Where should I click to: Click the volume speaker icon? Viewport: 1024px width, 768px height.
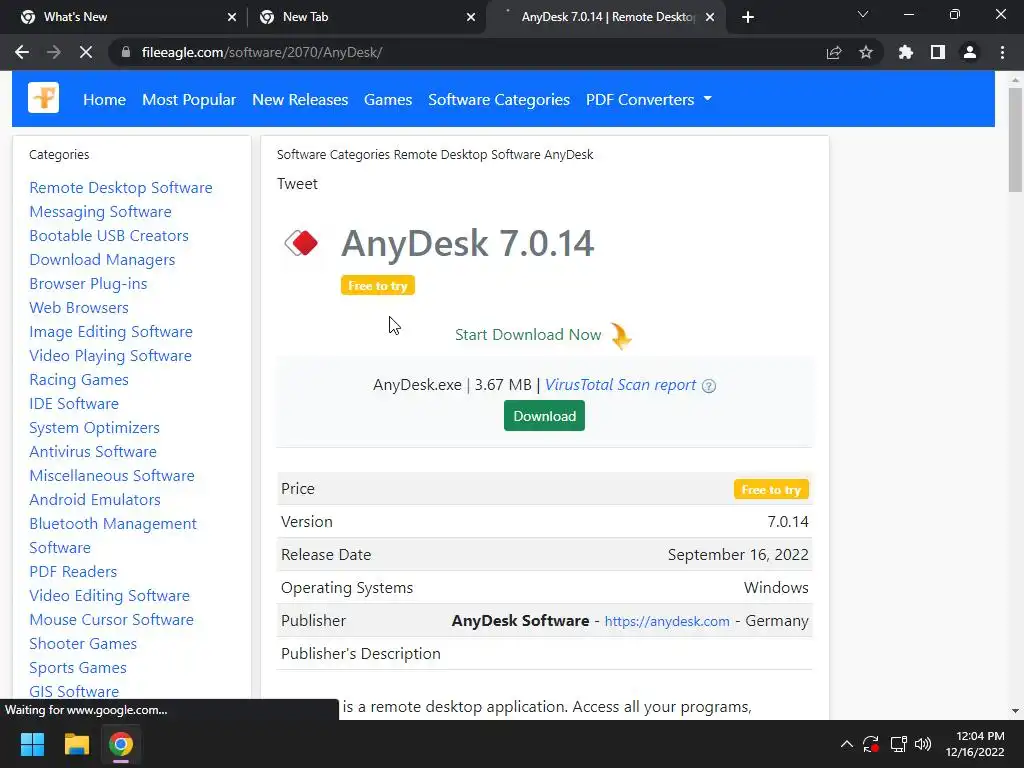[923, 744]
